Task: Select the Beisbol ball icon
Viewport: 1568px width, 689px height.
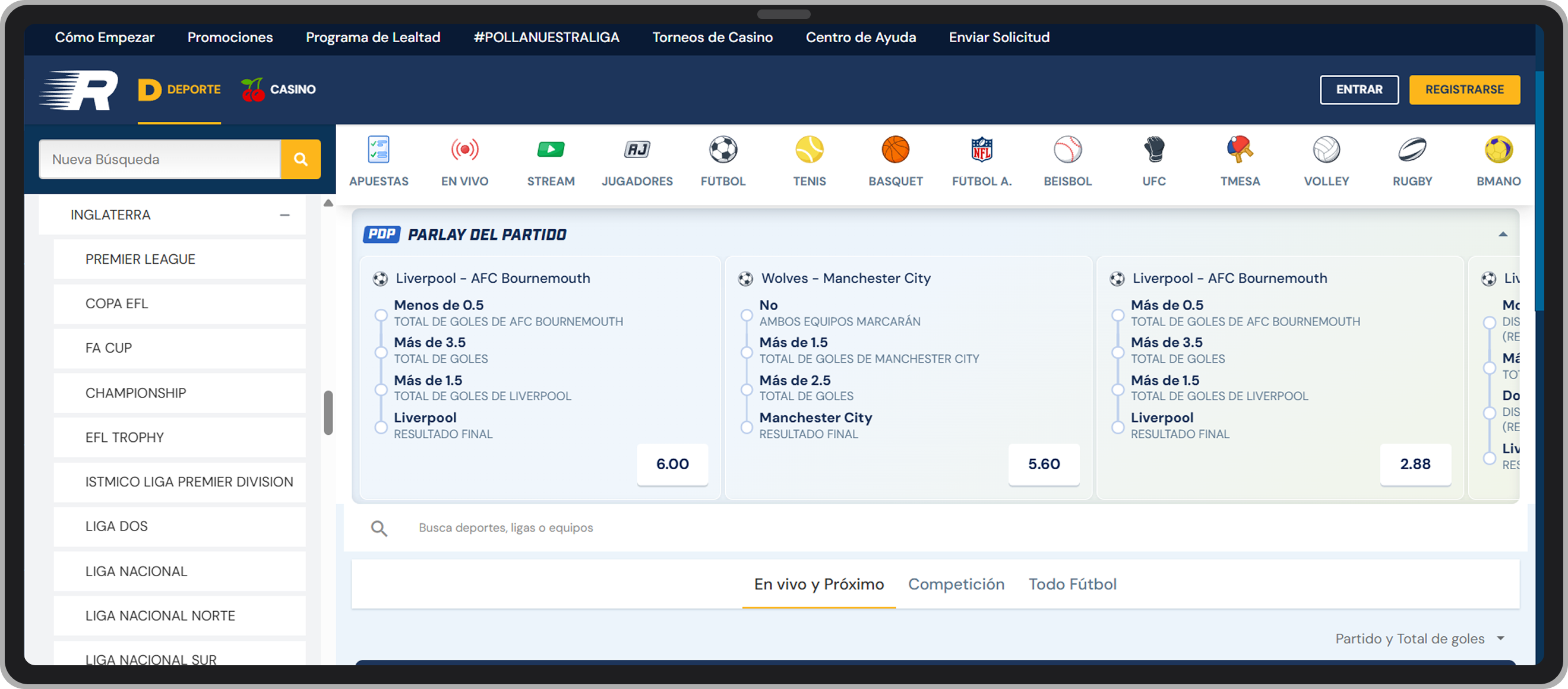Action: pyautogui.click(x=1068, y=150)
